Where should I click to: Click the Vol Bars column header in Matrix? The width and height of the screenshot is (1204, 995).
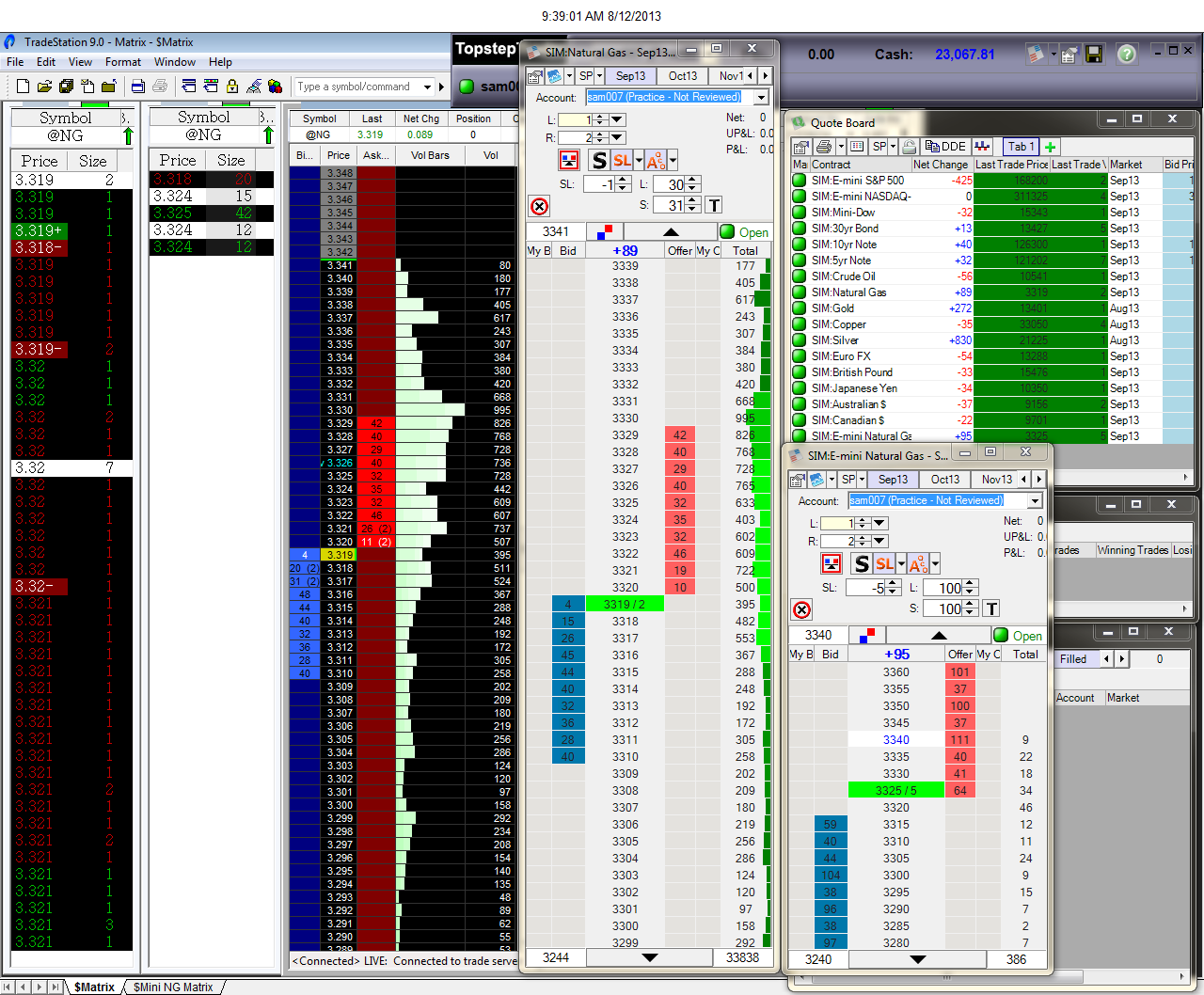(x=430, y=155)
